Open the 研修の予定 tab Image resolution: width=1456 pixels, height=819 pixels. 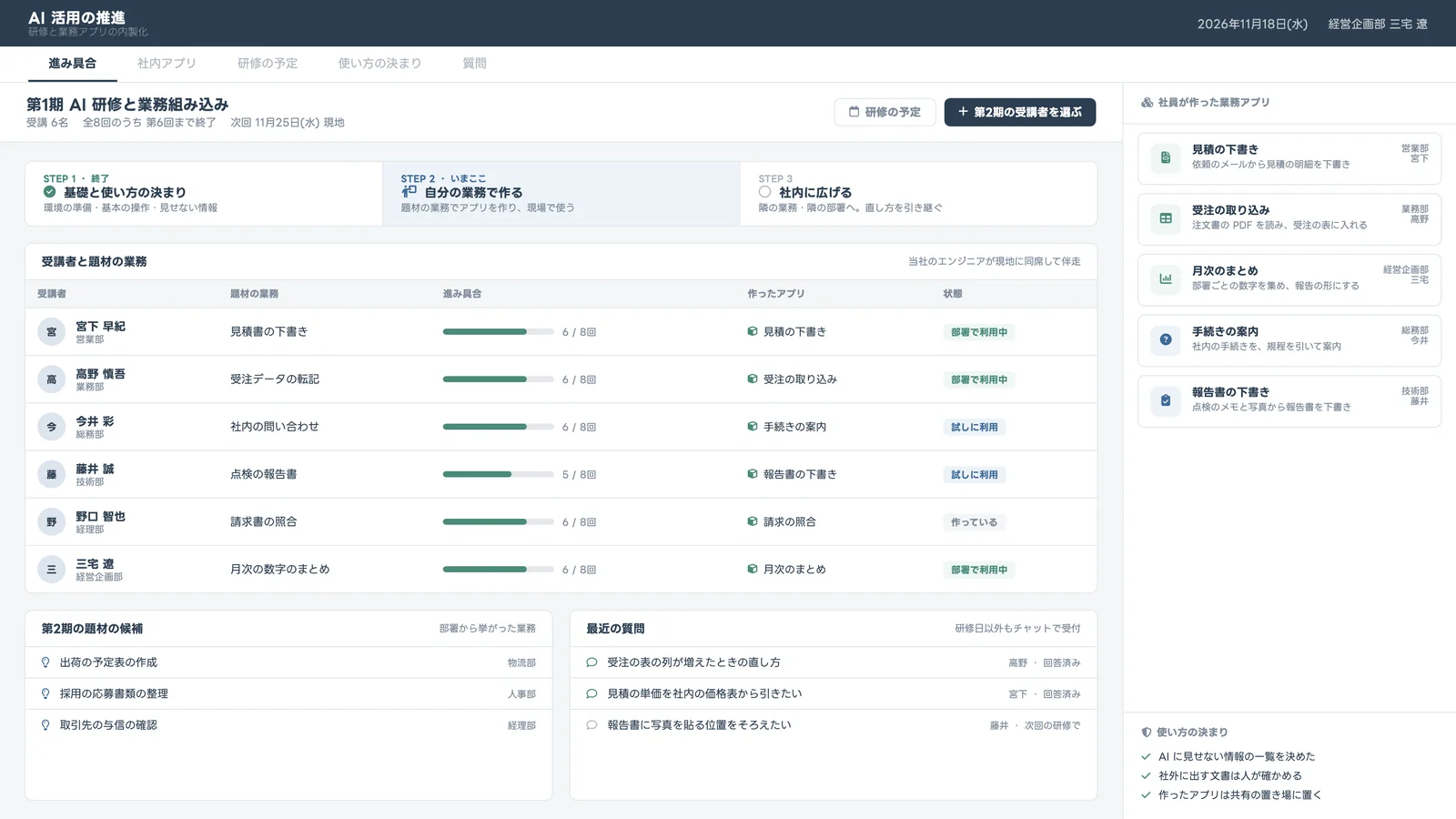tap(268, 64)
